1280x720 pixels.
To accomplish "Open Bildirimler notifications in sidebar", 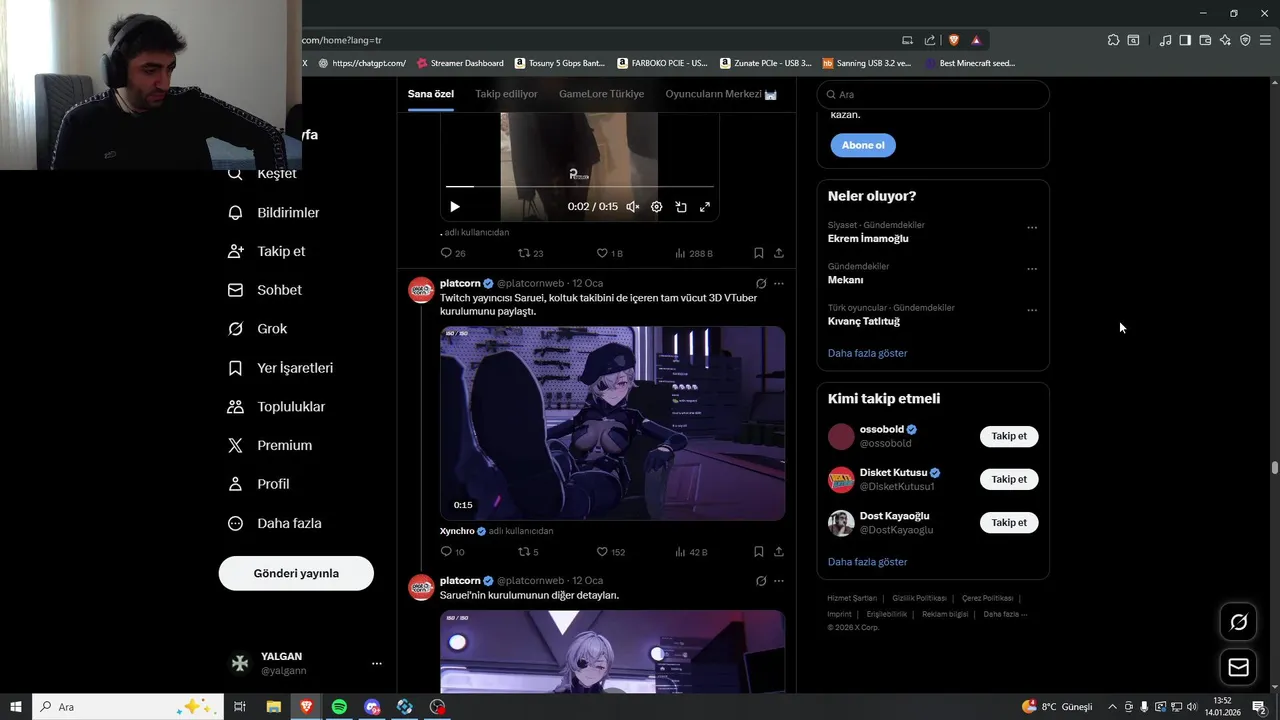I will coord(274,212).
